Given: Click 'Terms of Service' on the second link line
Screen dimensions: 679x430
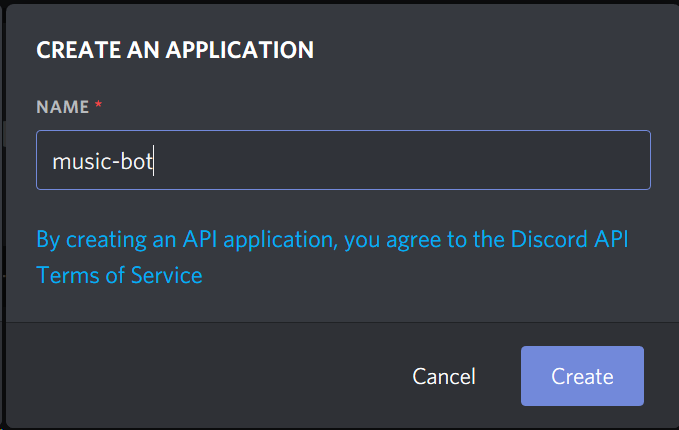Looking at the screenshot, I should 119,275.
